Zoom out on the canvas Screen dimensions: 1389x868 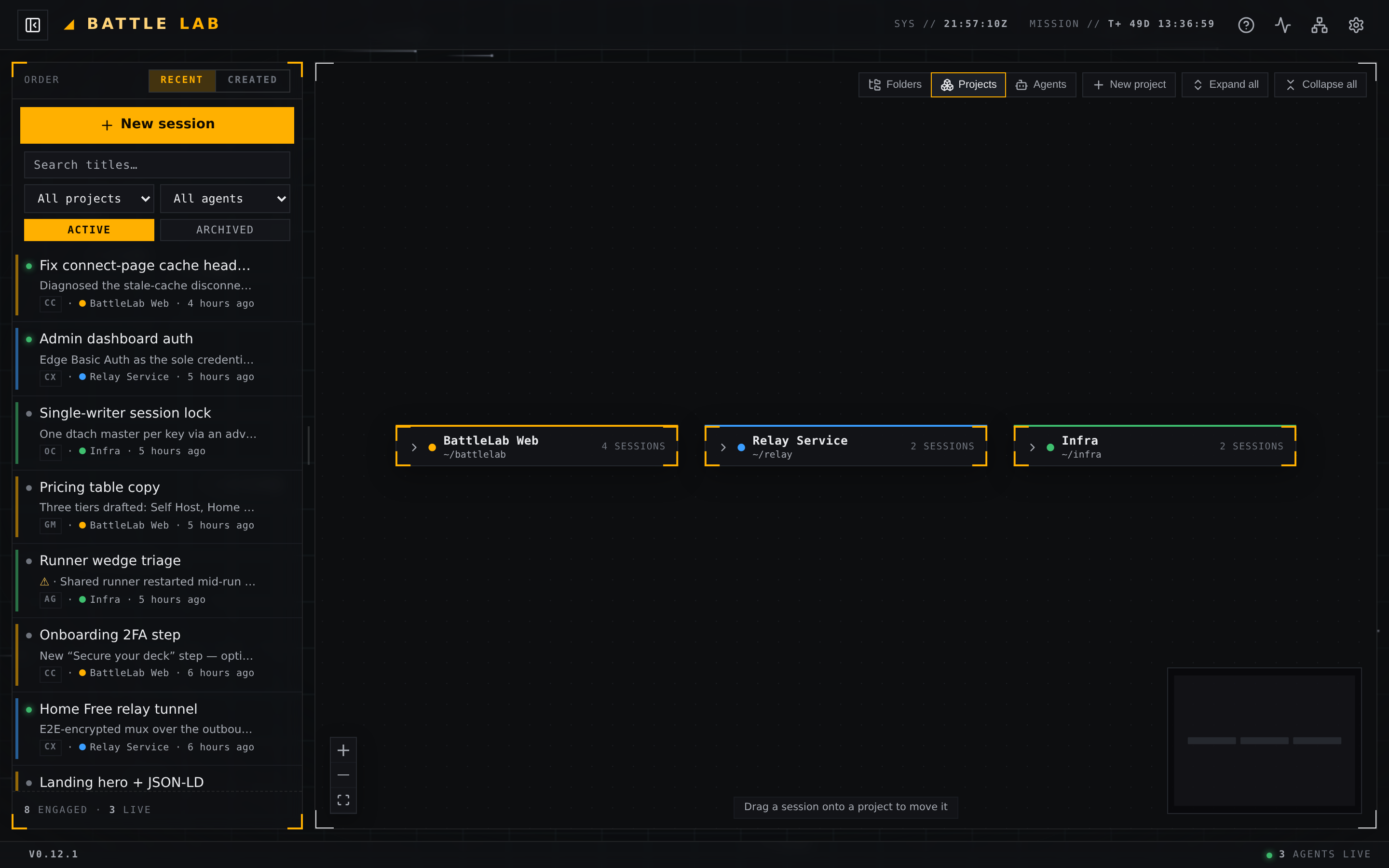pos(343,775)
